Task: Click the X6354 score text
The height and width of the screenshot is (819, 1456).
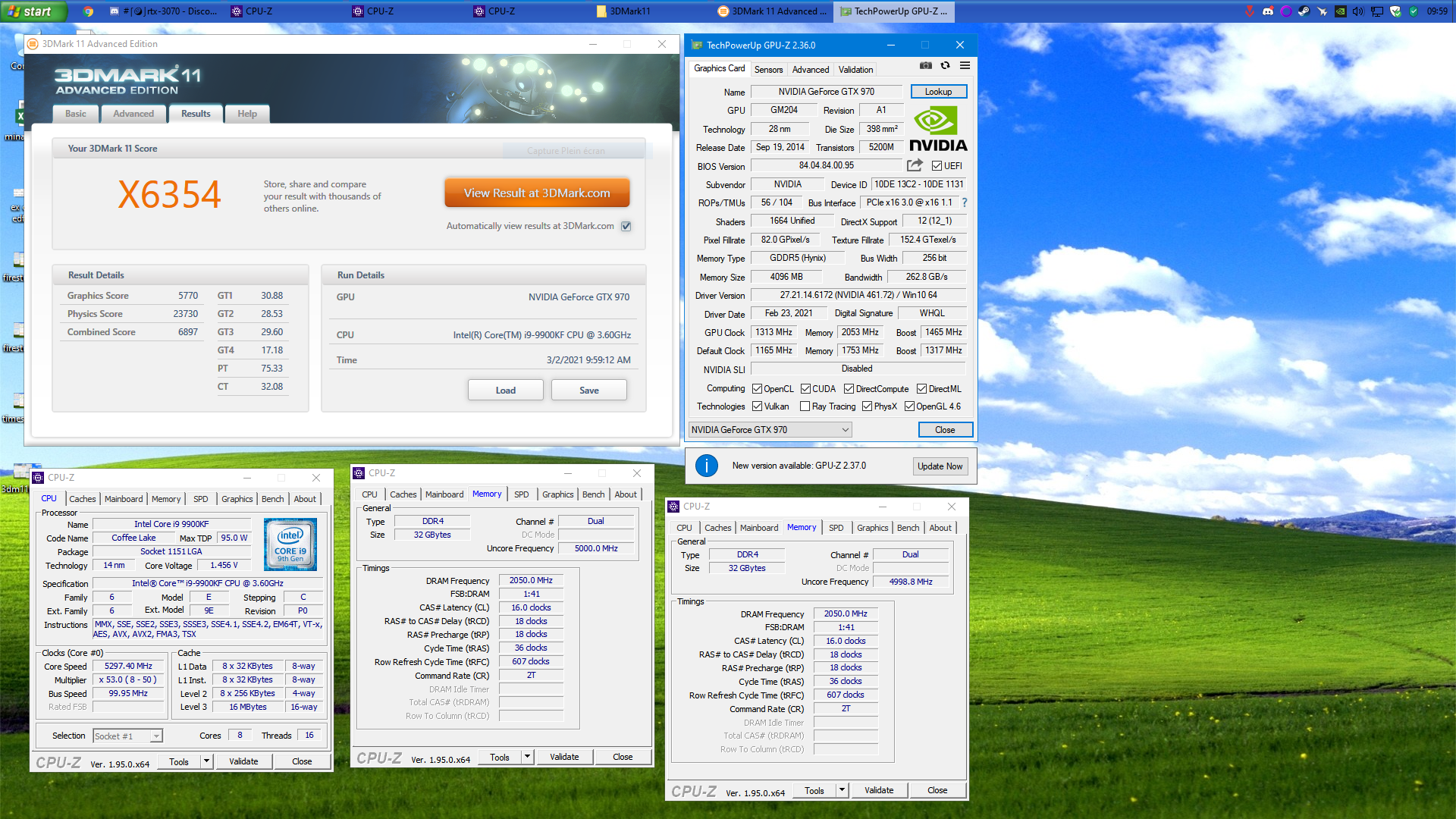Action: pyautogui.click(x=169, y=195)
